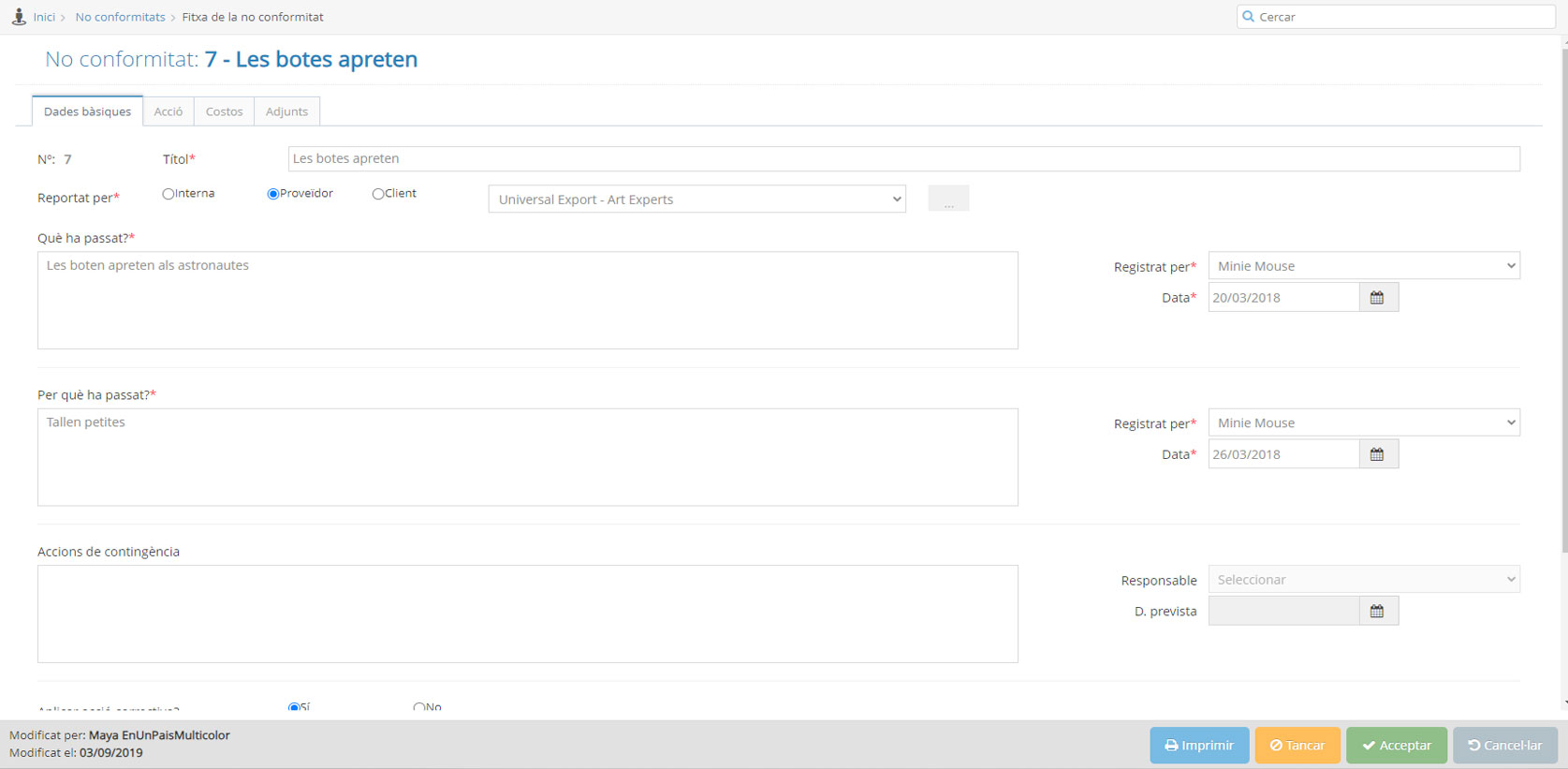Viewport: 1568px width, 769px height.
Task: Expand the Responsable Seleccionar dropdown
Action: [1363, 580]
